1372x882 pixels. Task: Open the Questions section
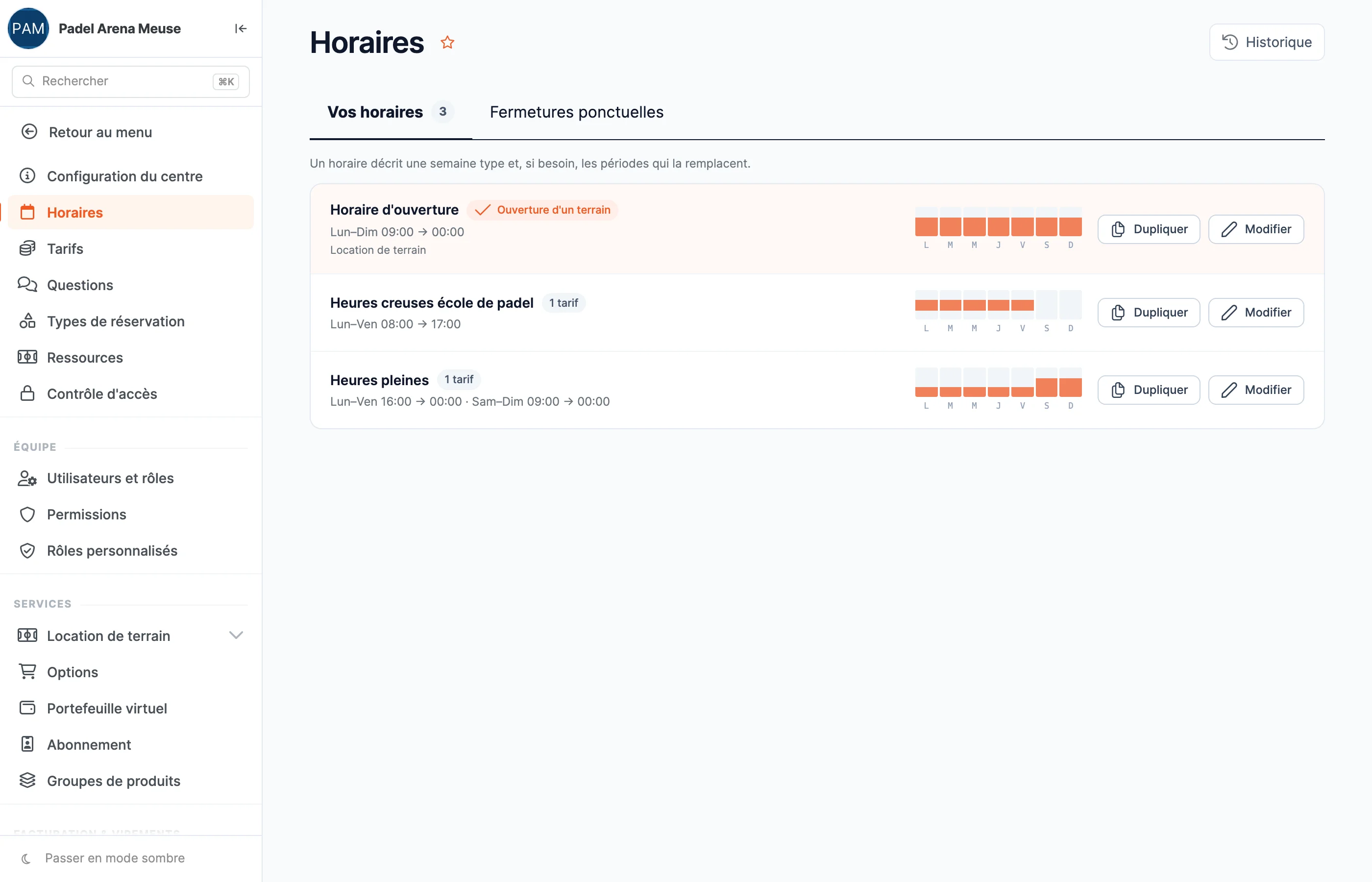[130, 285]
